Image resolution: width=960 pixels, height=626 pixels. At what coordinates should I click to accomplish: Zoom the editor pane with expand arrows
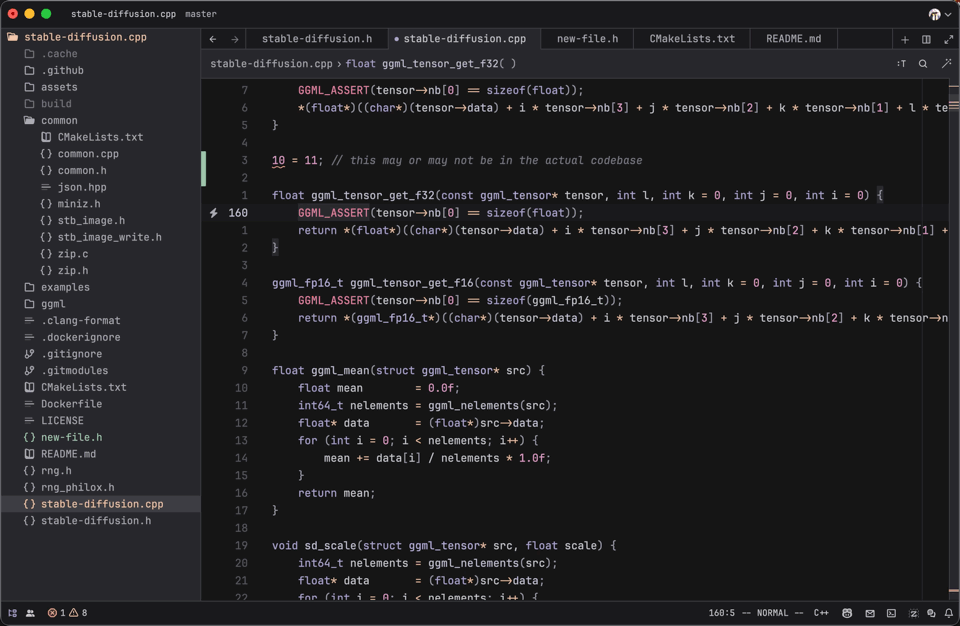(x=948, y=40)
